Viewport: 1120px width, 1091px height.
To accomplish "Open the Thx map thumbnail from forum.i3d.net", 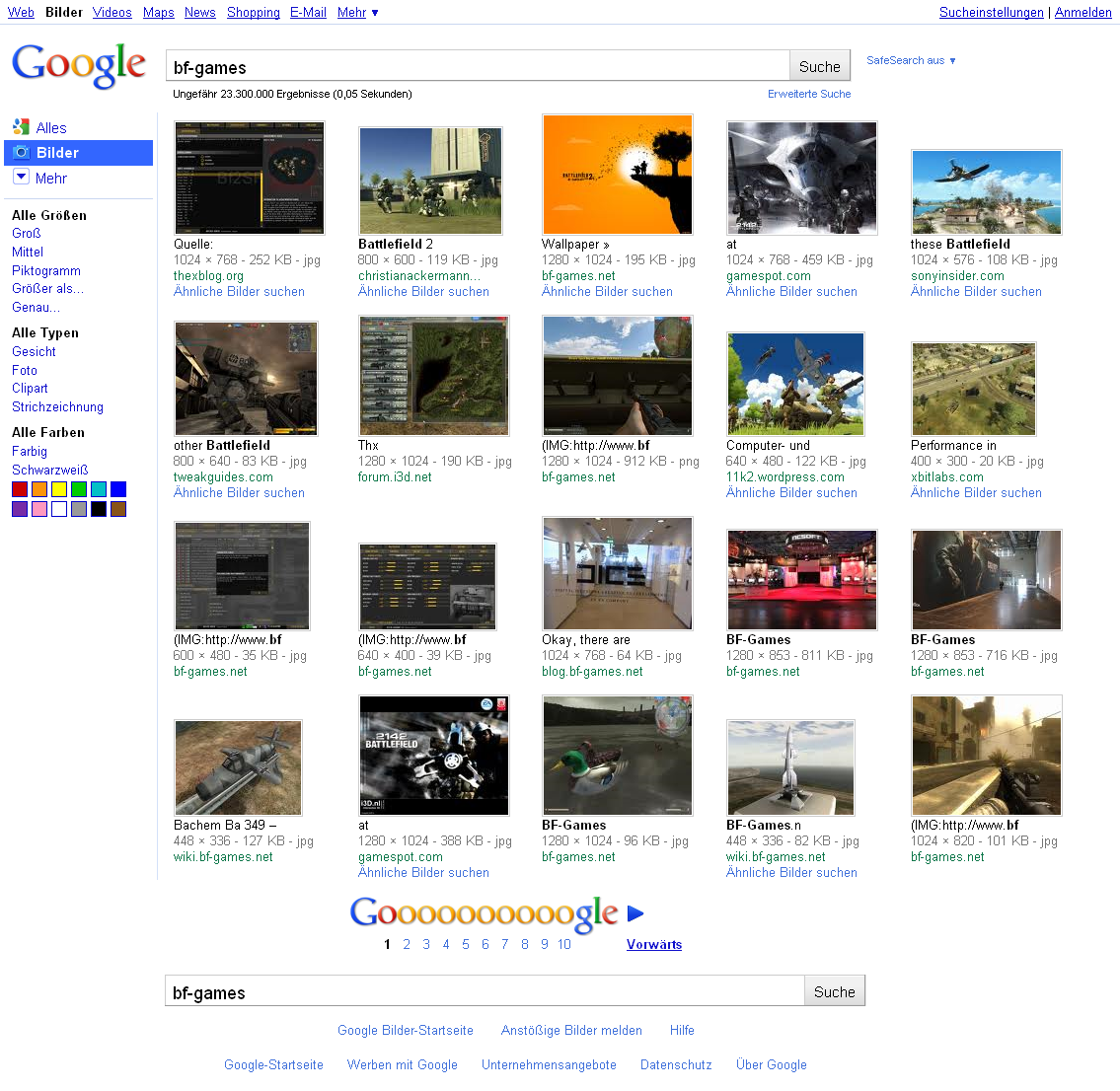I will [x=433, y=376].
